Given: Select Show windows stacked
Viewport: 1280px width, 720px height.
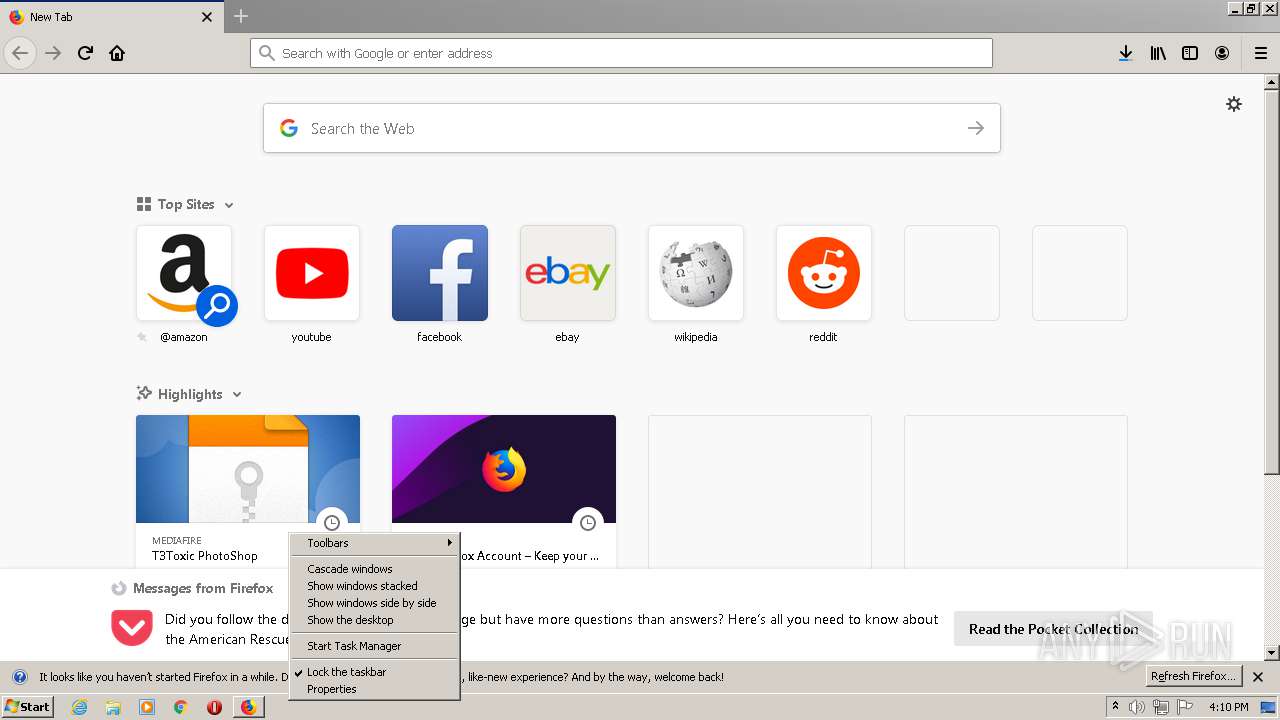Looking at the screenshot, I should tap(374, 586).
